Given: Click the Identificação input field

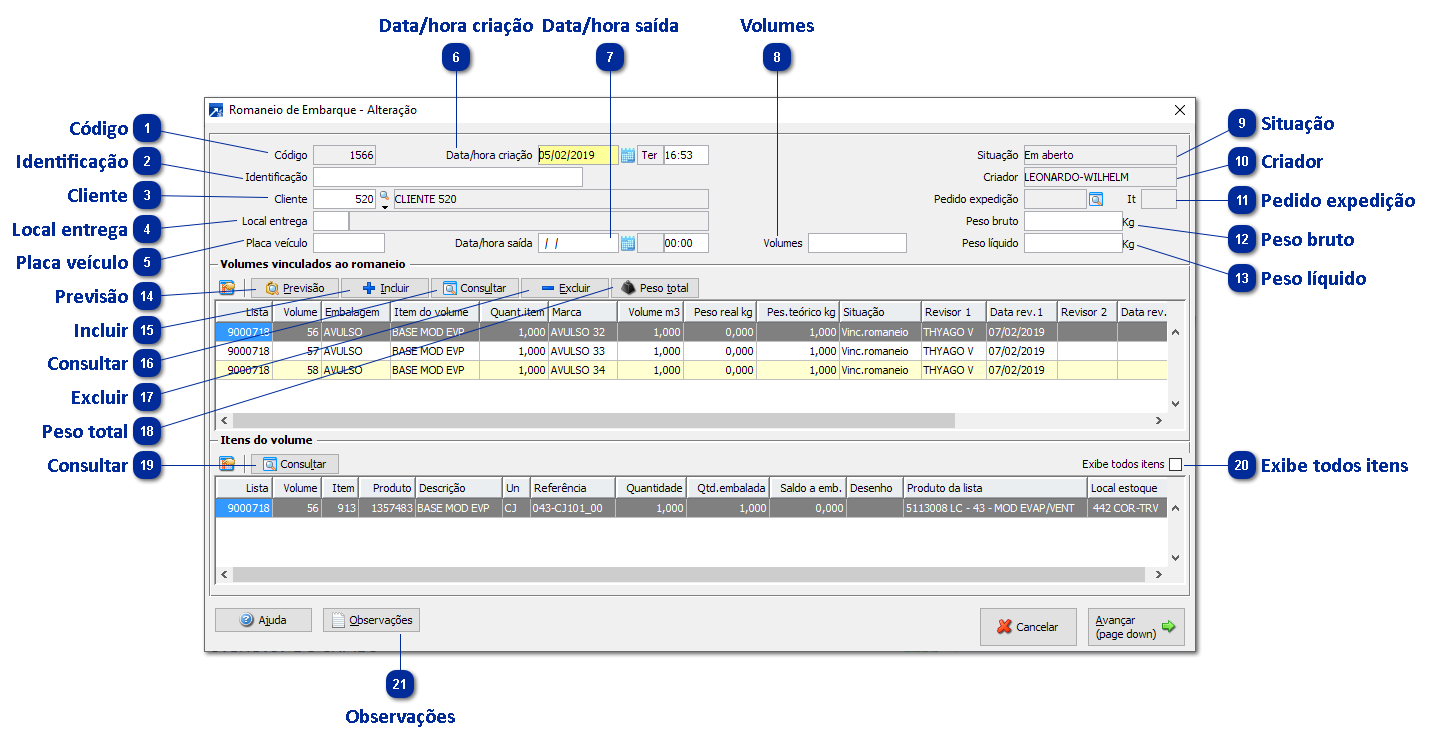Looking at the screenshot, I should [x=447, y=177].
